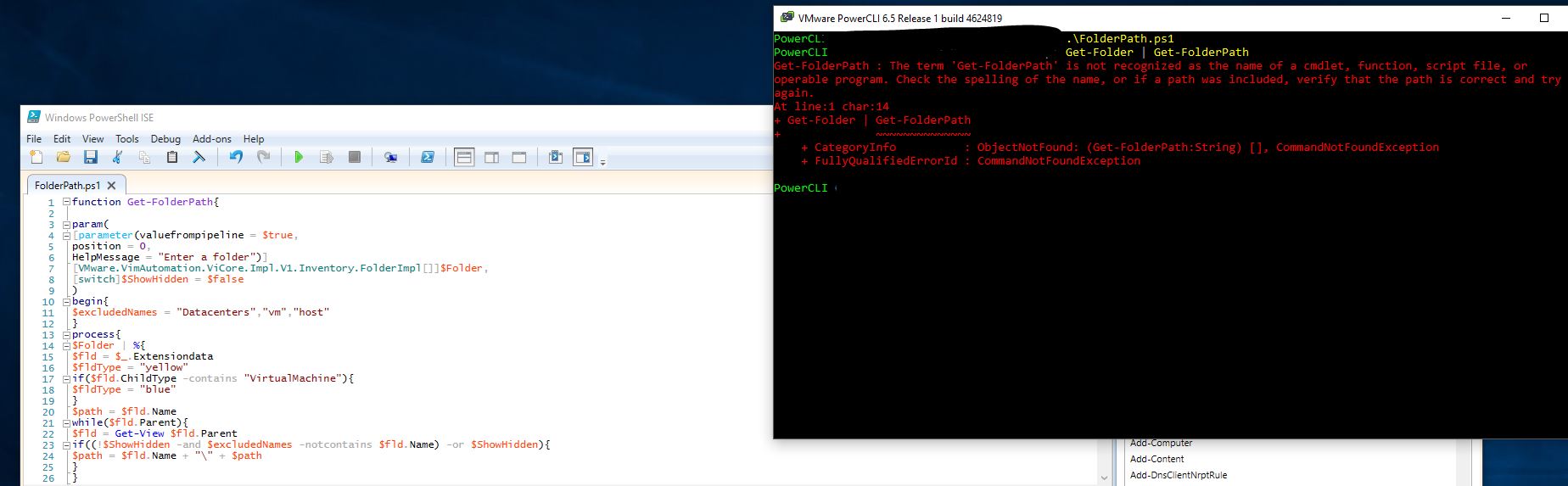This screenshot has width=1568, height=486.
Task: Run the script with the green play icon
Action: click(299, 157)
